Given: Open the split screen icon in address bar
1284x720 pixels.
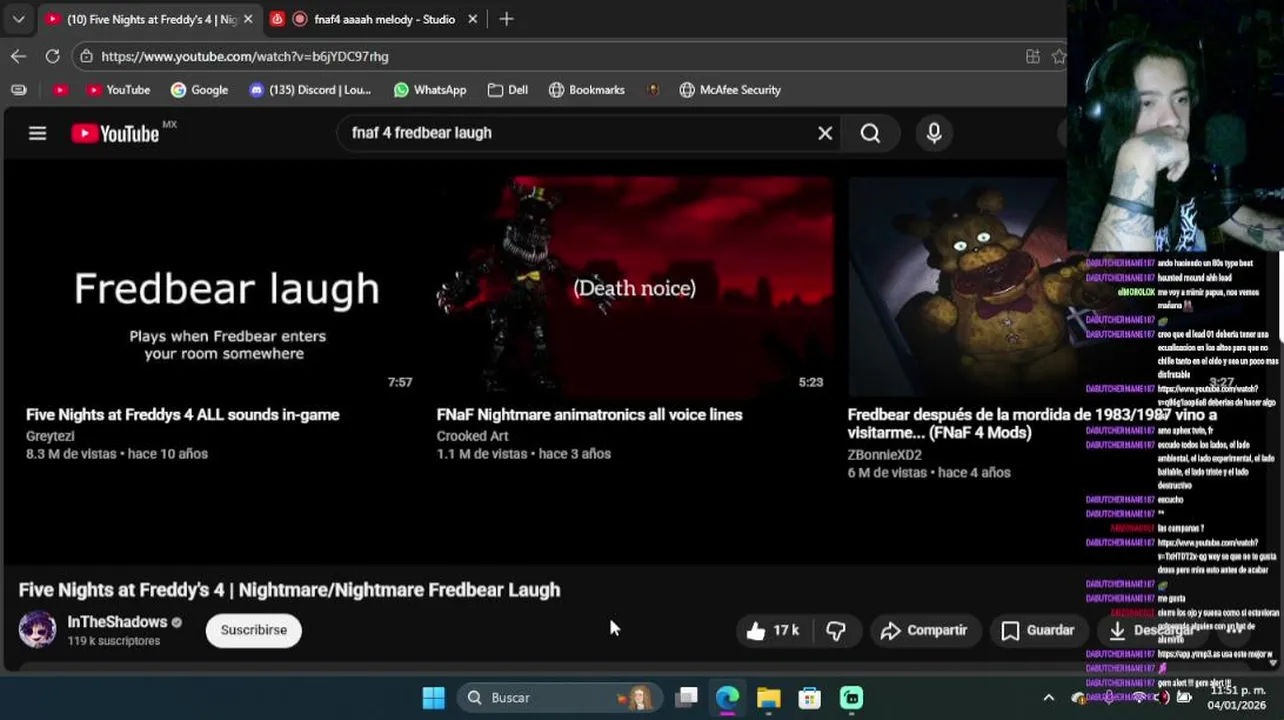Looking at the screenshot, I should [x=1033, y=56].
